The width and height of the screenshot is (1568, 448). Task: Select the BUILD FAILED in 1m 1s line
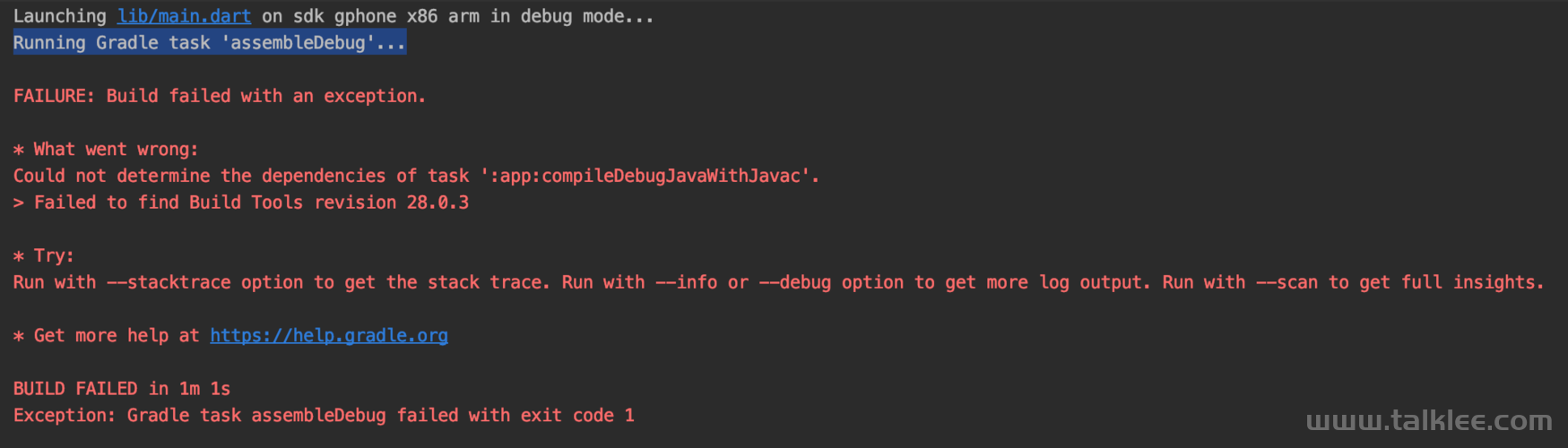click(x=122, y=389)
